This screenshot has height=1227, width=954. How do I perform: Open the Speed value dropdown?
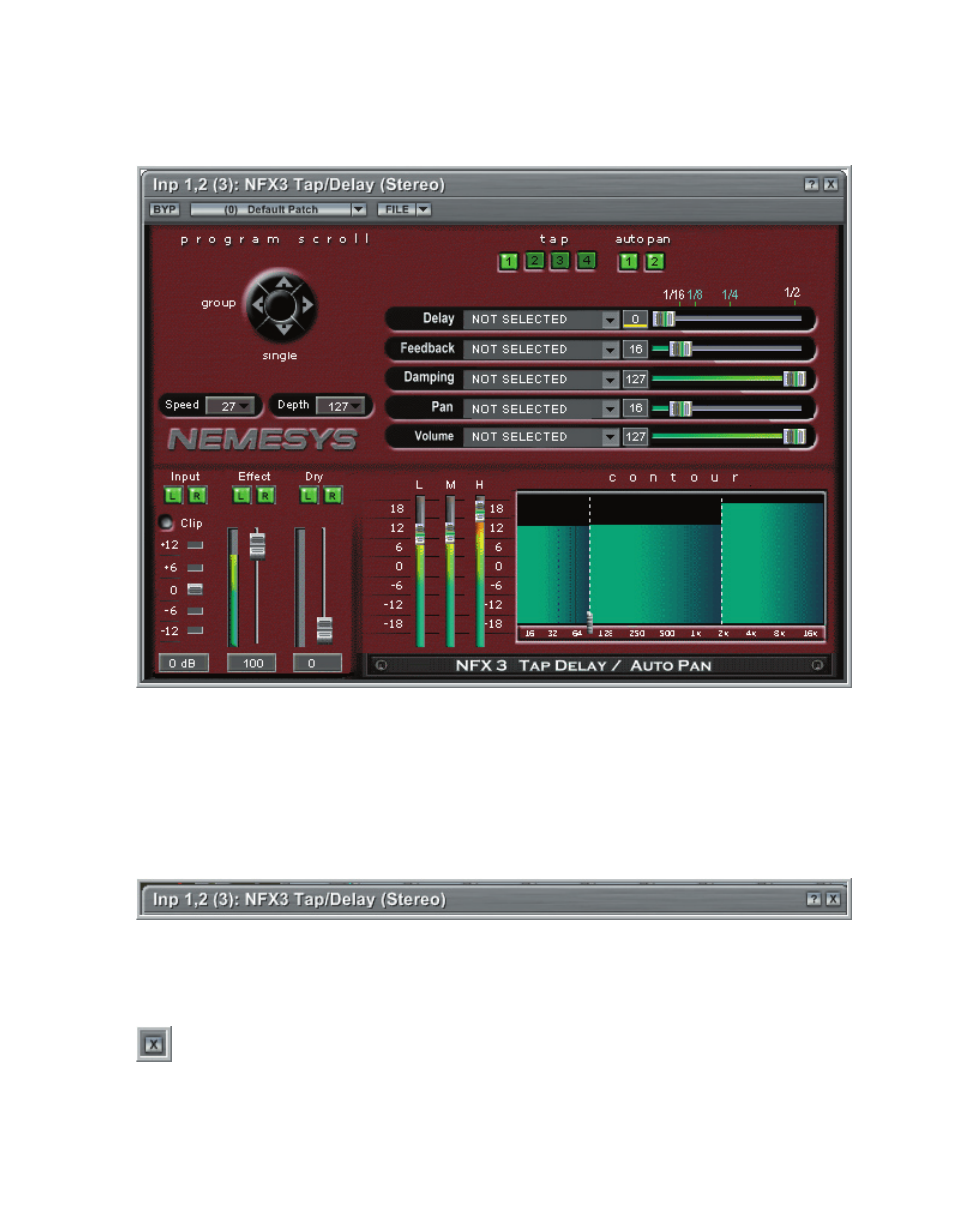245,406
